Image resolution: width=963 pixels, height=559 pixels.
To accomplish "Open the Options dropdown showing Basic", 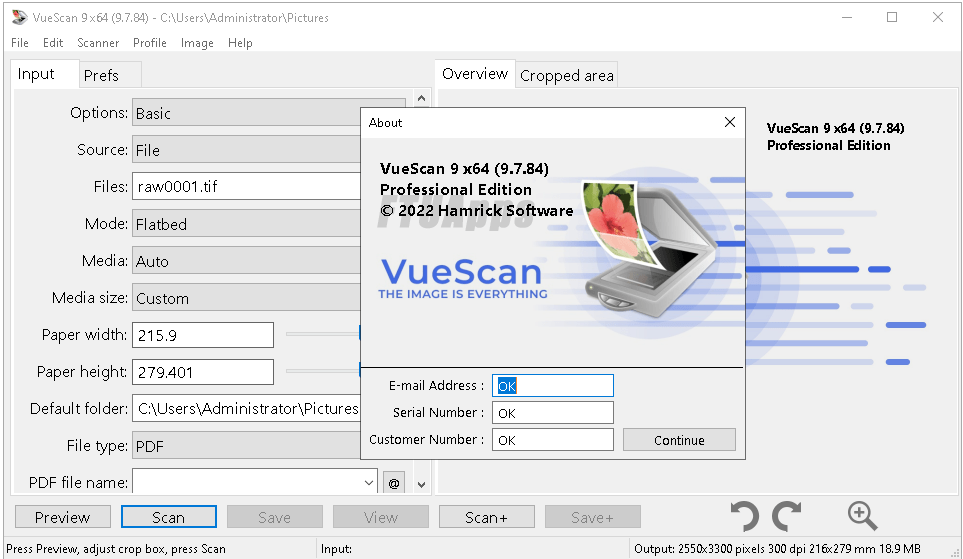I will click(x=247, y=113).
